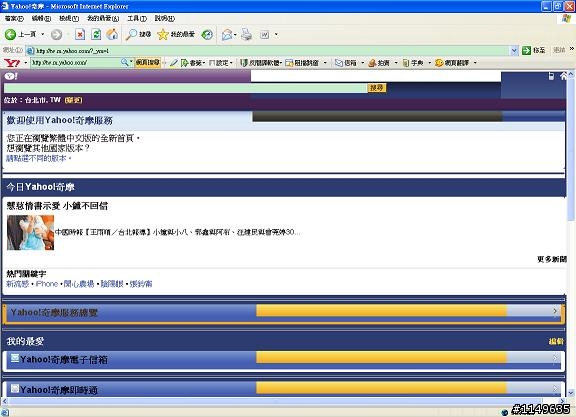576x417 pixels.
Task: Click the page's green search input field
Action: pos(186,88)
